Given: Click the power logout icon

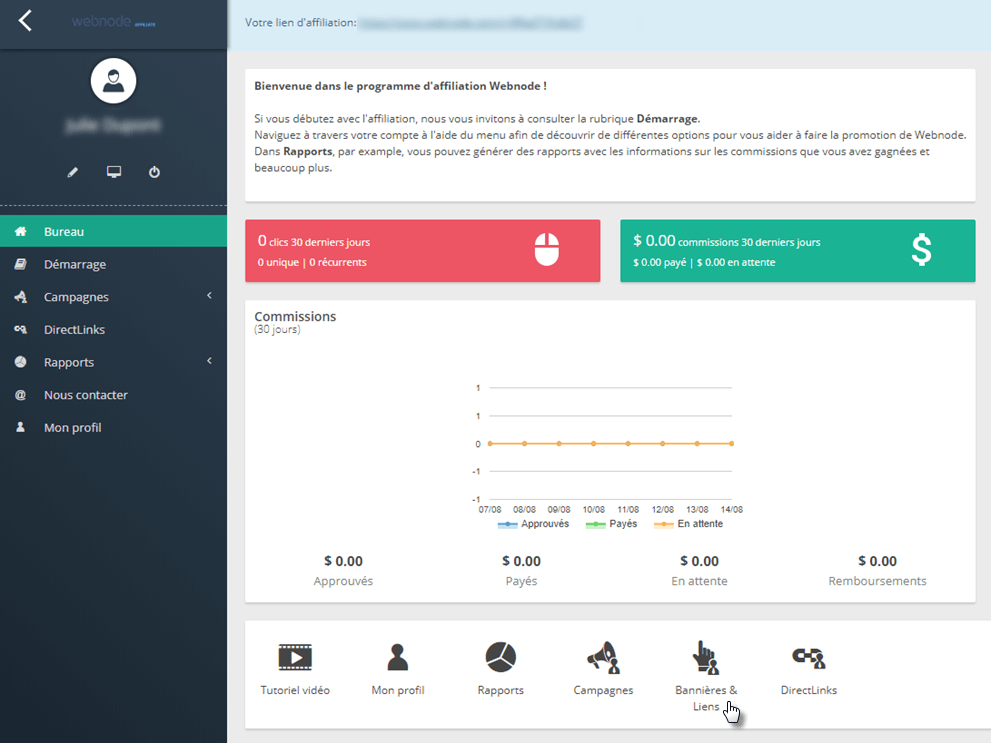Looking at the screenshot, I should 154,171.
